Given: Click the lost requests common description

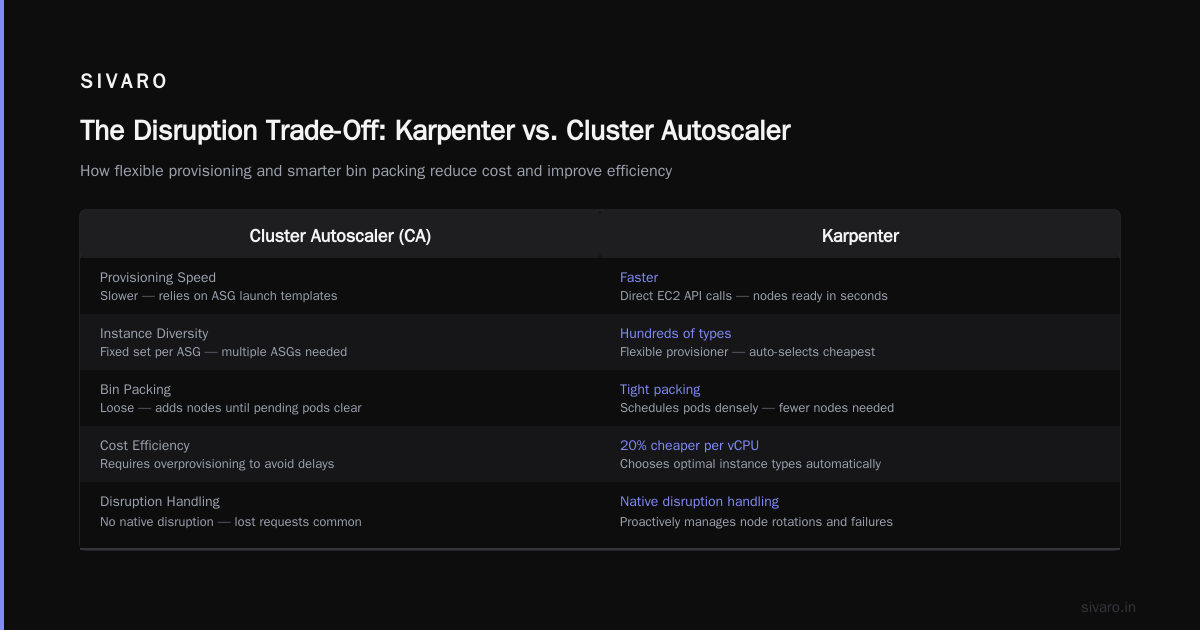Looking at the screenshot, I should point(231,522).
